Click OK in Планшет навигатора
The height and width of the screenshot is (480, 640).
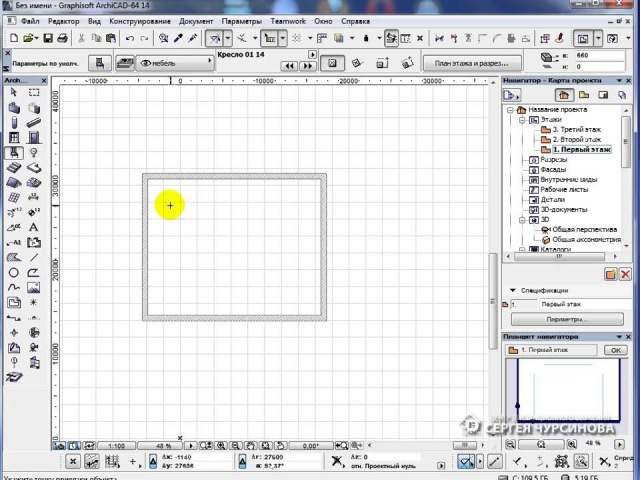tap(616, 350)
